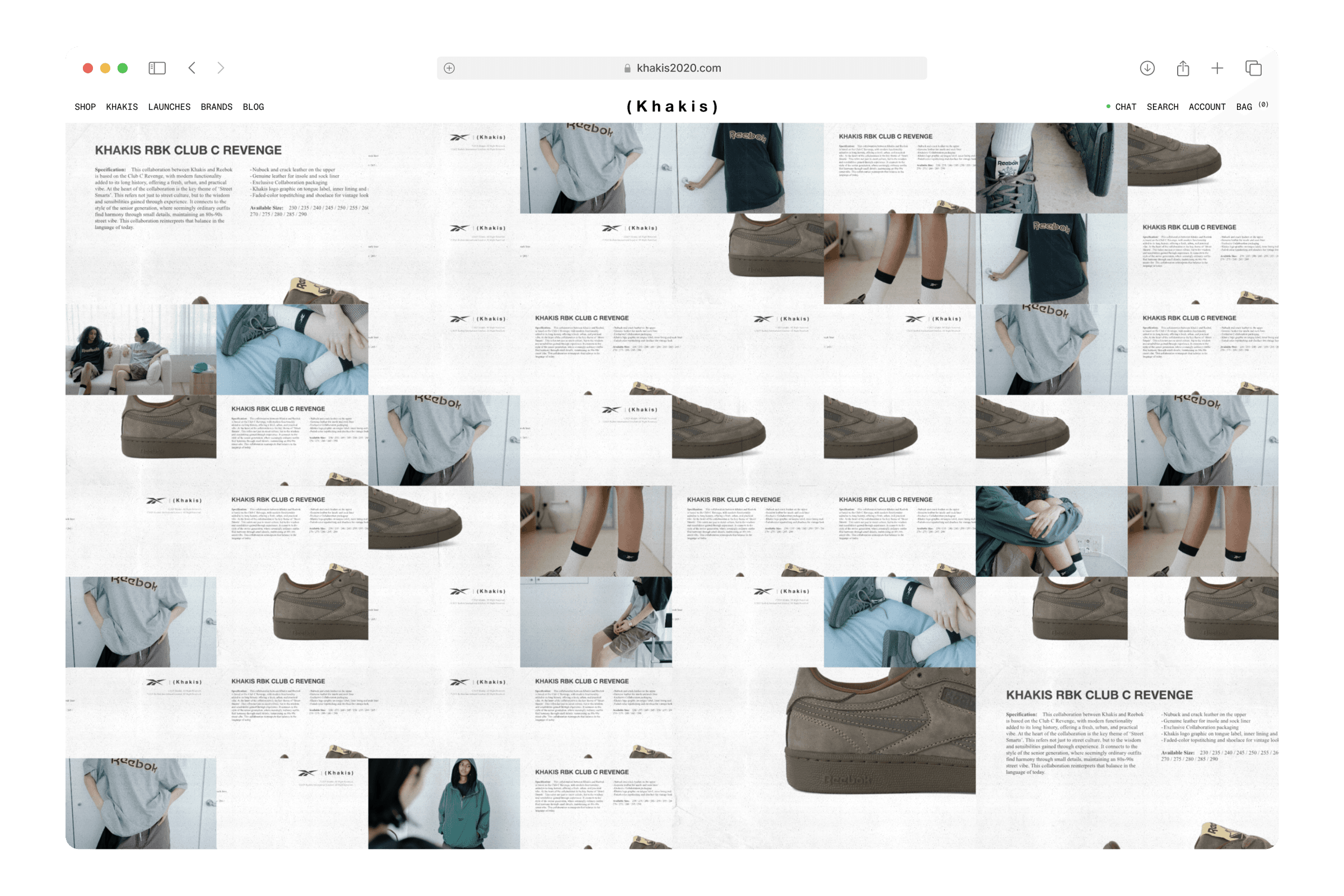Screen dimensions: 1344x896
Task: Go back to the previous page
Action: (x=192, y=68)
